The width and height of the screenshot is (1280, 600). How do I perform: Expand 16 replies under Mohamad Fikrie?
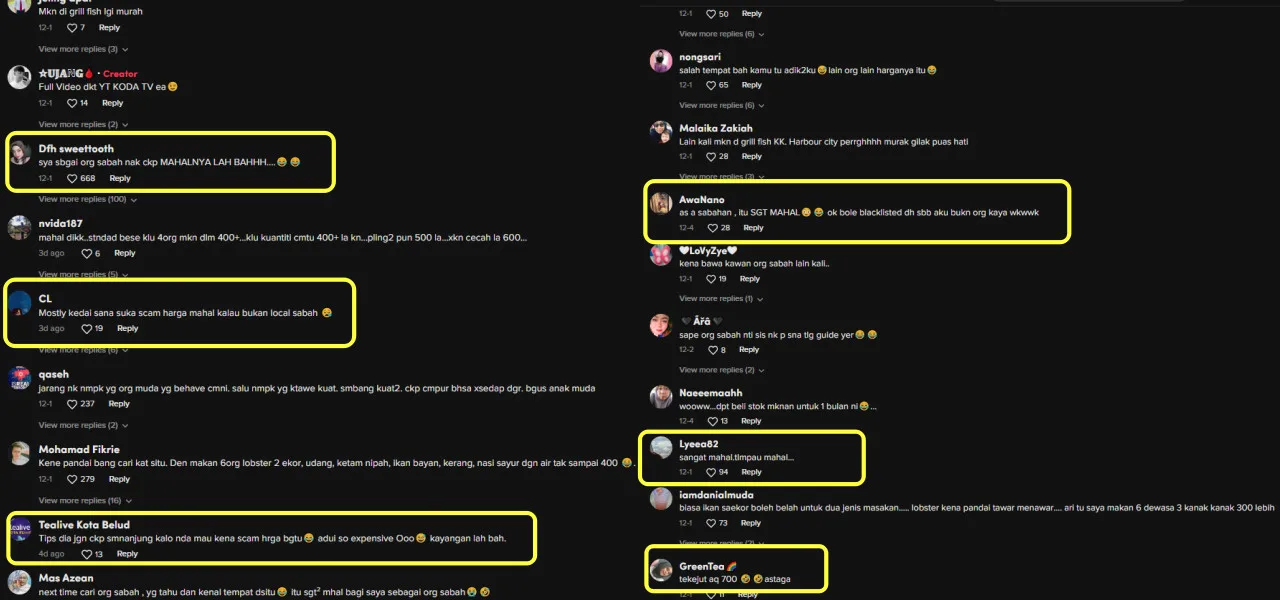[x=81, y=500]
